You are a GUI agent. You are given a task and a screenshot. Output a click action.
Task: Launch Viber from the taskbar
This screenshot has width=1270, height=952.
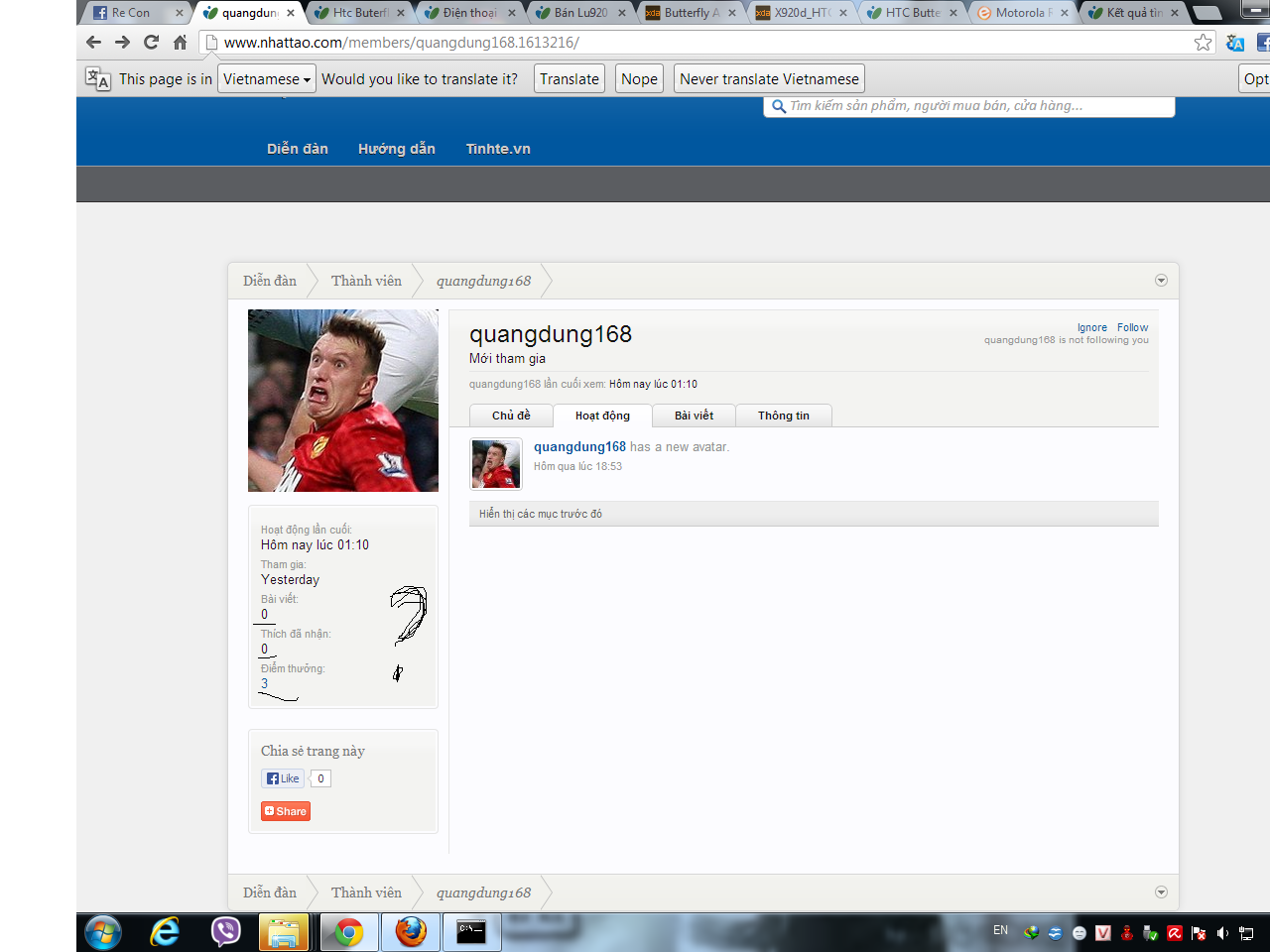coord(226,932)
